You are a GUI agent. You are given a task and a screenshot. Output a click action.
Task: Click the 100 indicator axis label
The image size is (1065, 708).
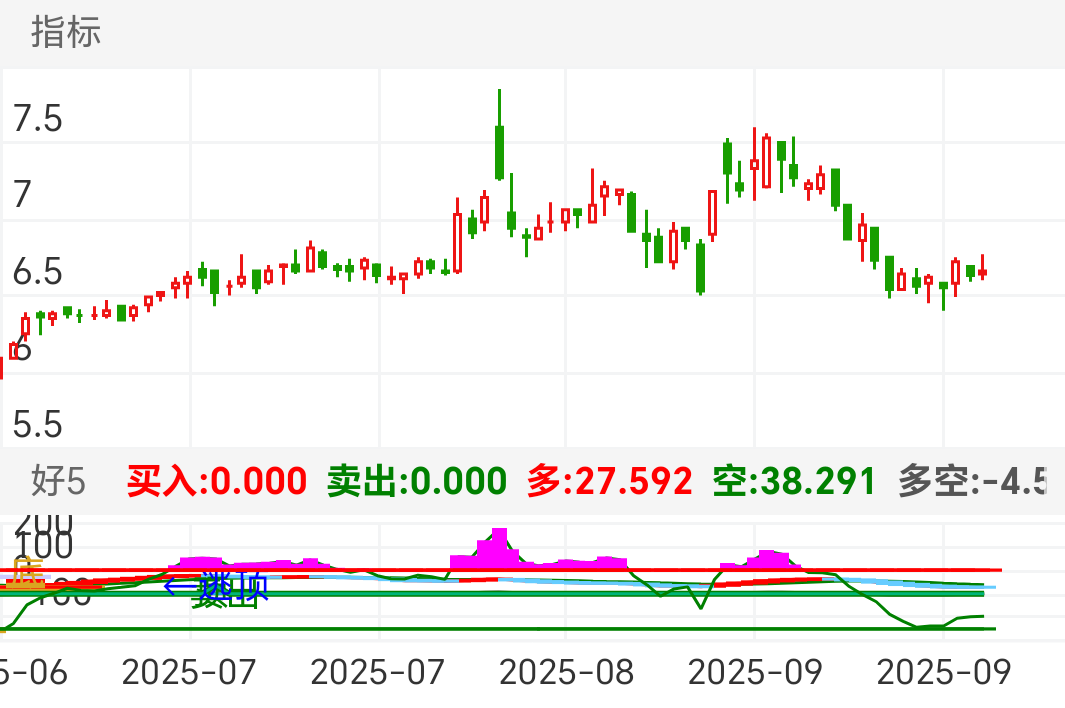coord(45,547)
